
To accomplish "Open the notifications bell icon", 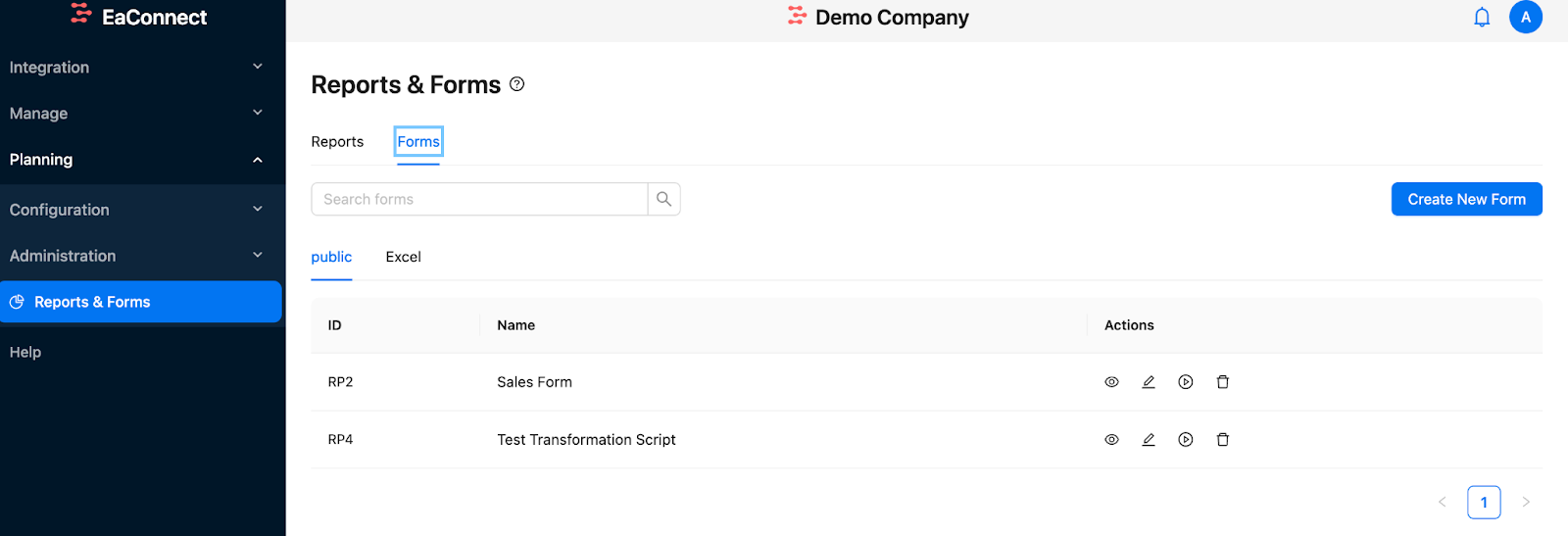I will coord(1482,18).
